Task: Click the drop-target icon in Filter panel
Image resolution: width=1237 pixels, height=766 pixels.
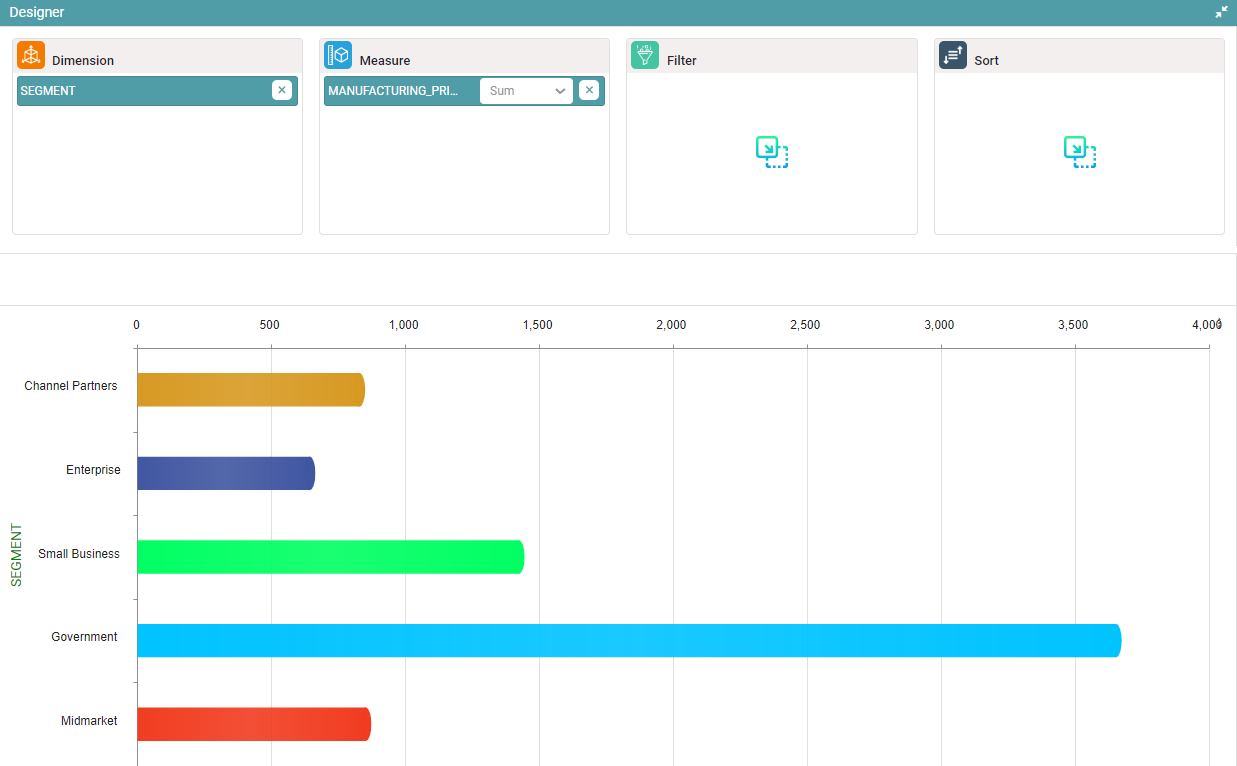Action: click(x=771, y=152)
